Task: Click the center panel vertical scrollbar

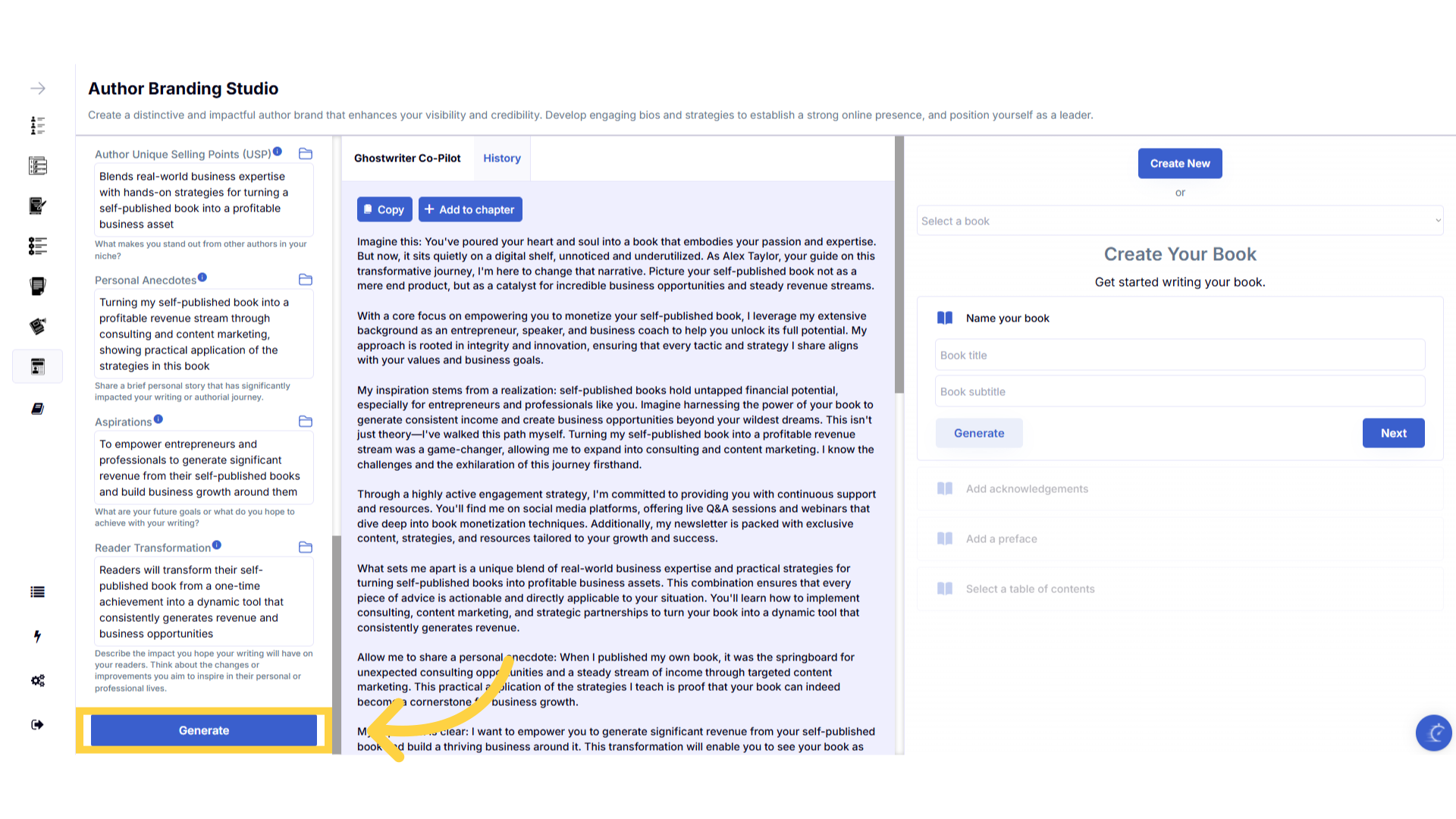Action: pyautogui.click(x=899, y=265)
